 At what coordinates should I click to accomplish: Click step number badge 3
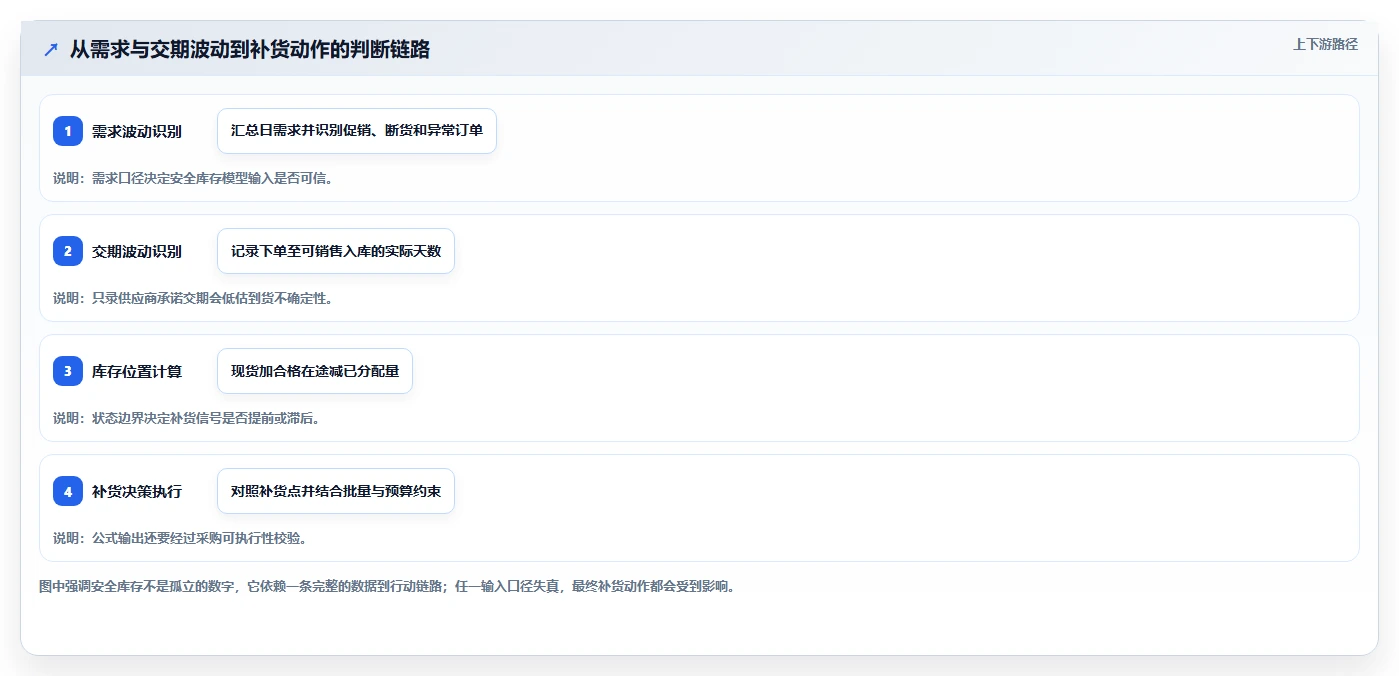[68, 371]
